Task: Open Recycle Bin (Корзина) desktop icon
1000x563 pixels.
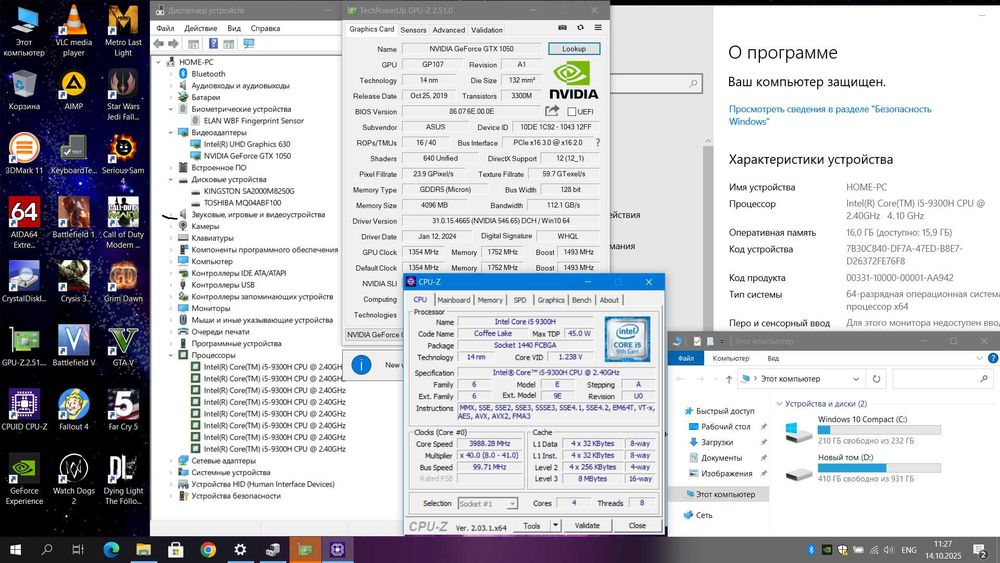Action: pyautogui.click(x=24, y=90)
